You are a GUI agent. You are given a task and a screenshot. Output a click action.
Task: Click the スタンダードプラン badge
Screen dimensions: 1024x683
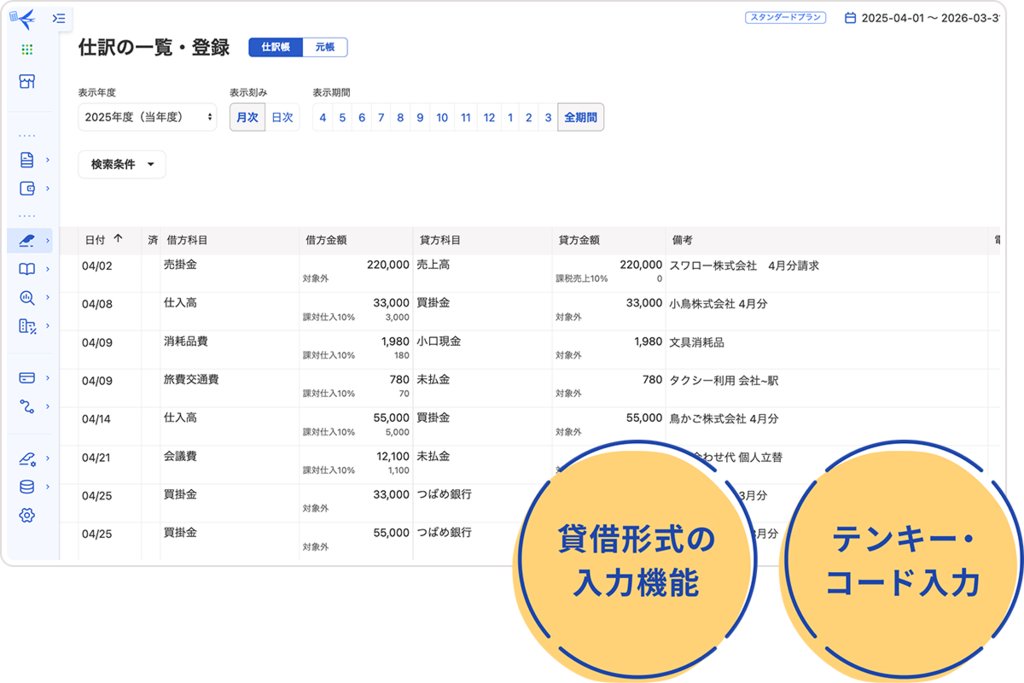click(x=785, y=18)
